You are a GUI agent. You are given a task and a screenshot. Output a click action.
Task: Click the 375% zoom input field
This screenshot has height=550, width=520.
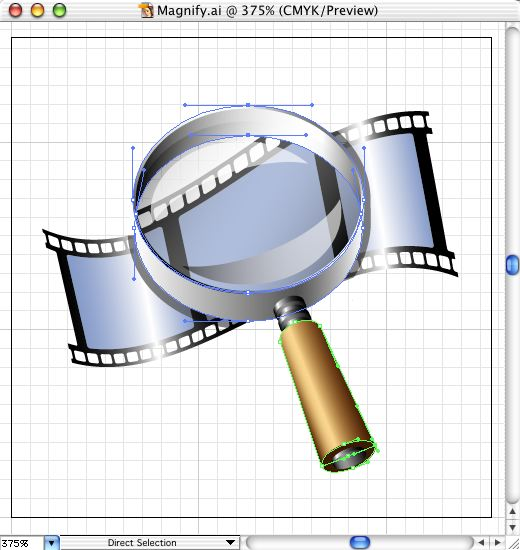tap(22, 543)
